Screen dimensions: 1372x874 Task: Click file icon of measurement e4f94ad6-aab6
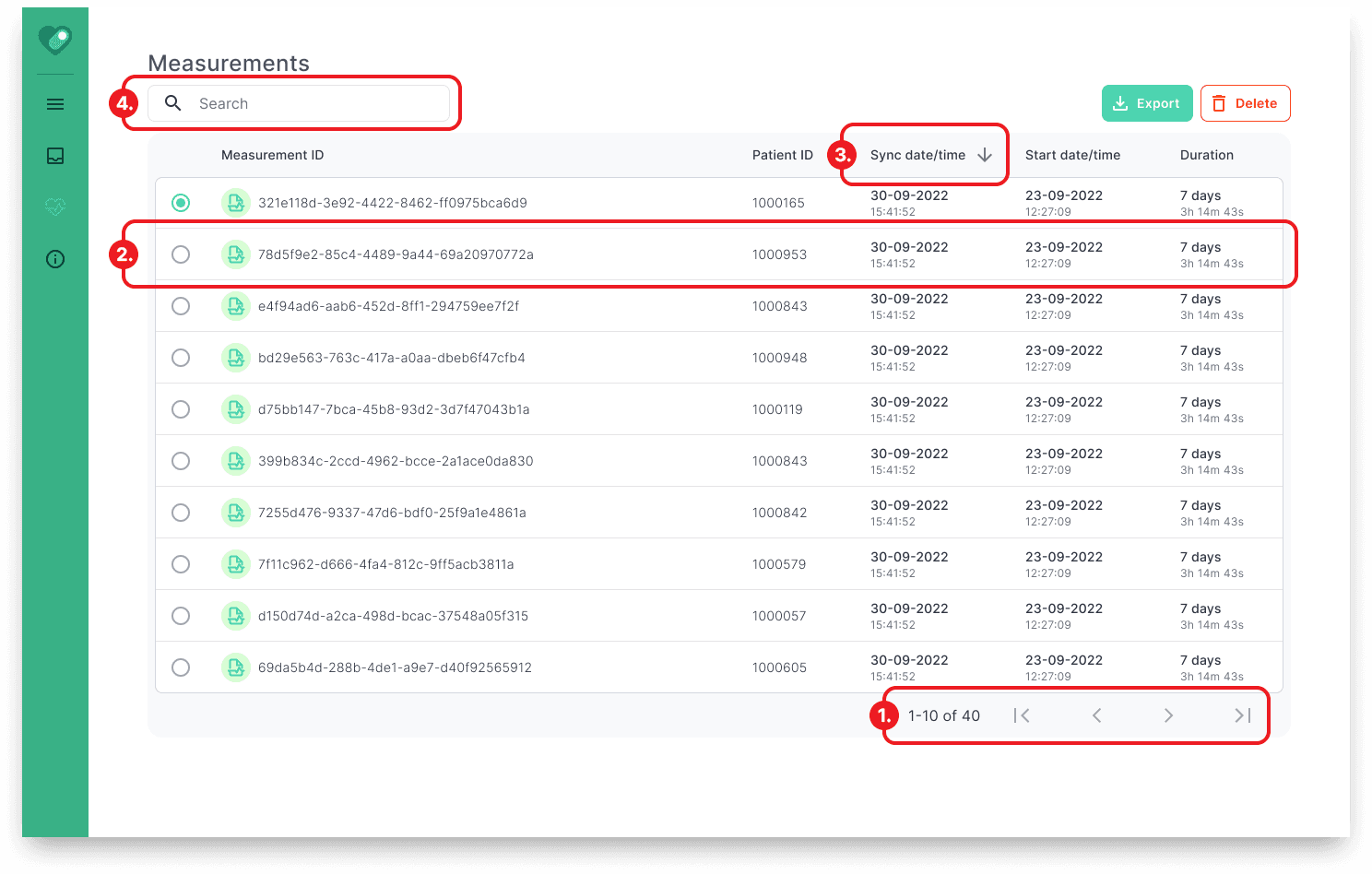click(236, 306)
